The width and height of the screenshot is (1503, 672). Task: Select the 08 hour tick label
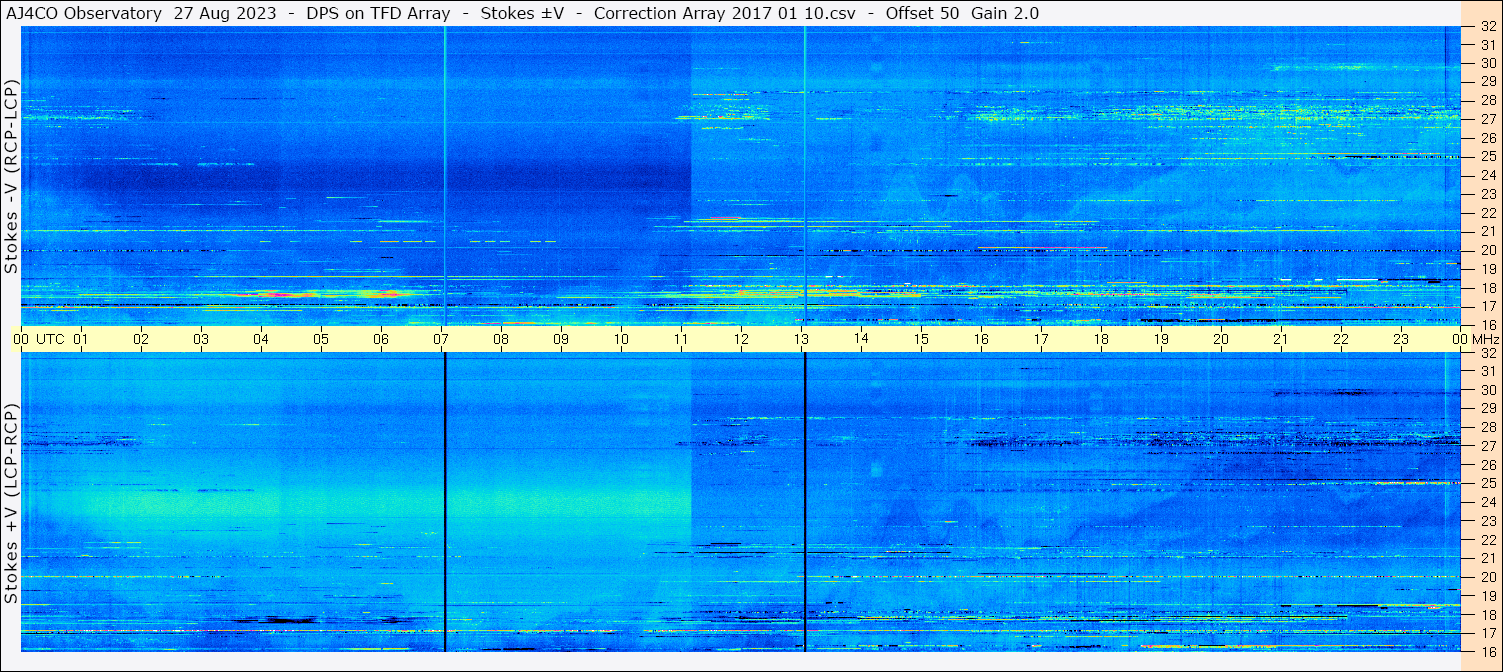coord(501,339)
